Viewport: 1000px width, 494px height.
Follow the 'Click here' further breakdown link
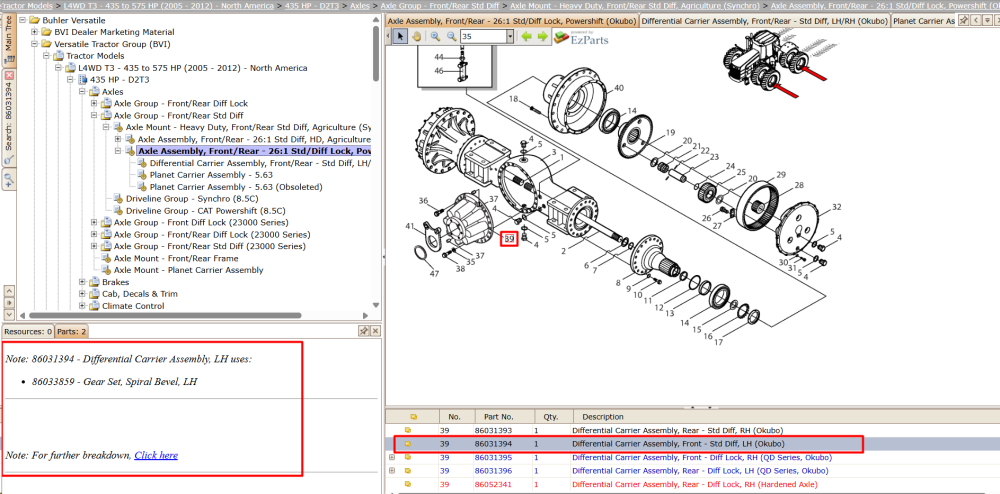(x=156, y=455)
